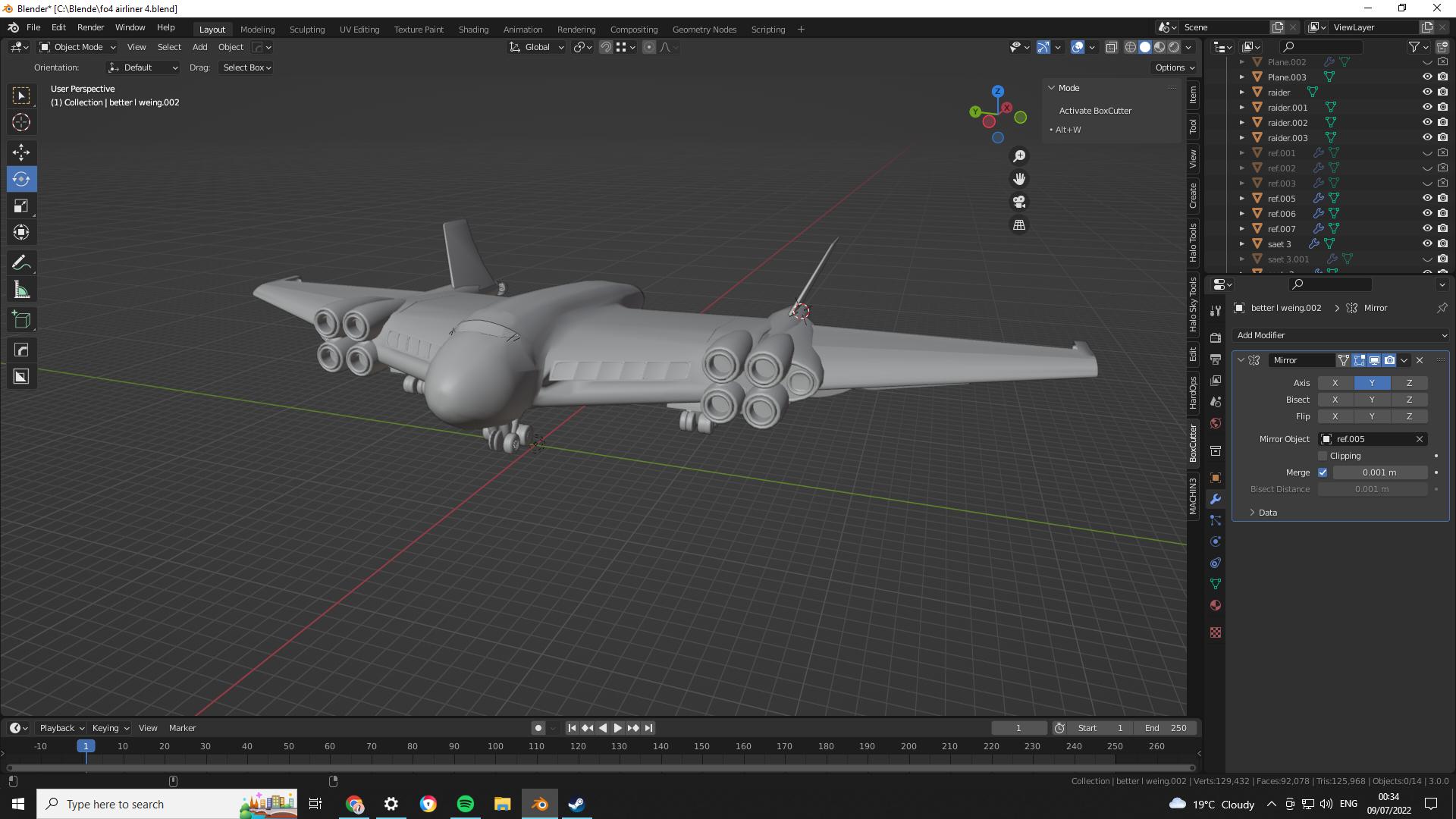
Task: Pin the properties editor context
Action: 1442,308
